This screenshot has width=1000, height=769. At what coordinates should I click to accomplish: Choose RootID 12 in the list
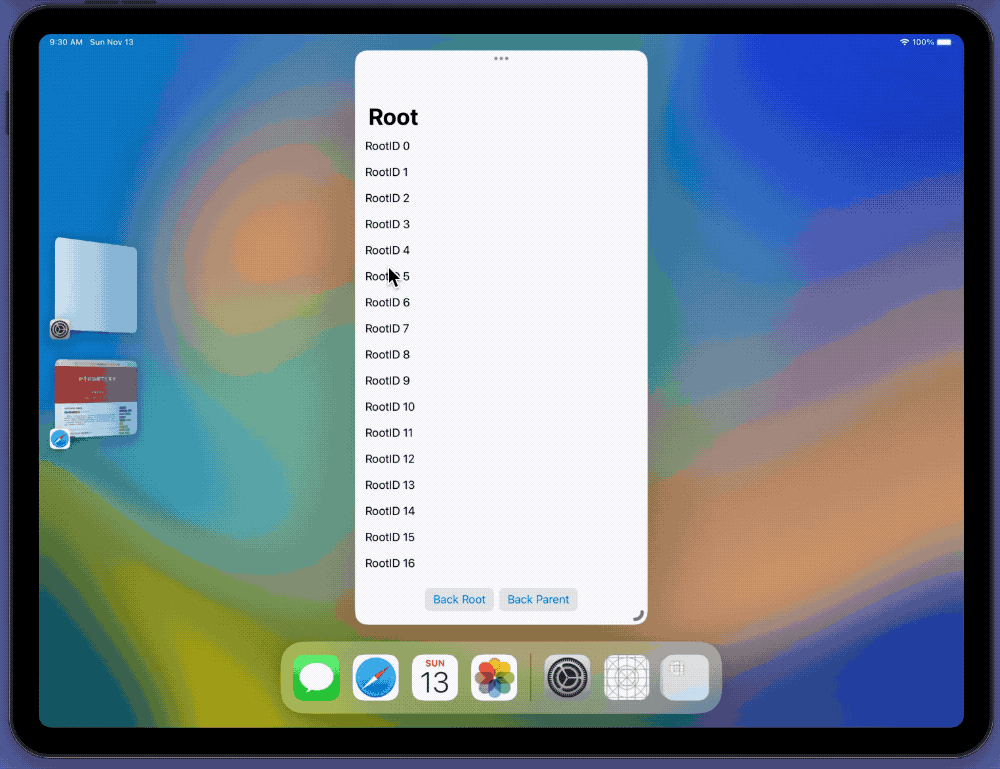pyautogui.click(x=501, y=459)
